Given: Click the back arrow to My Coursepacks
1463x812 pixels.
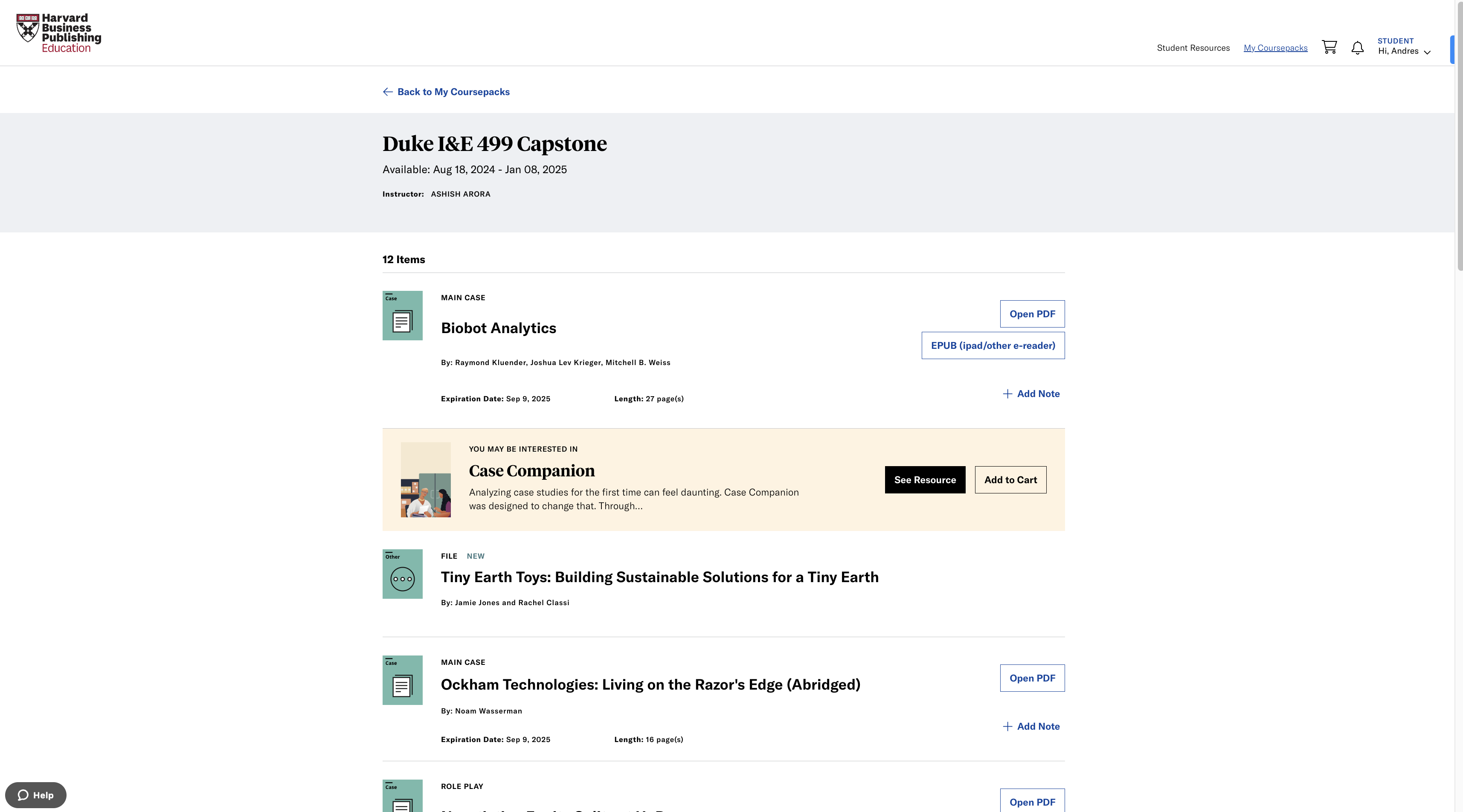Looking at the screenshot, I should [x=388, y=92].
